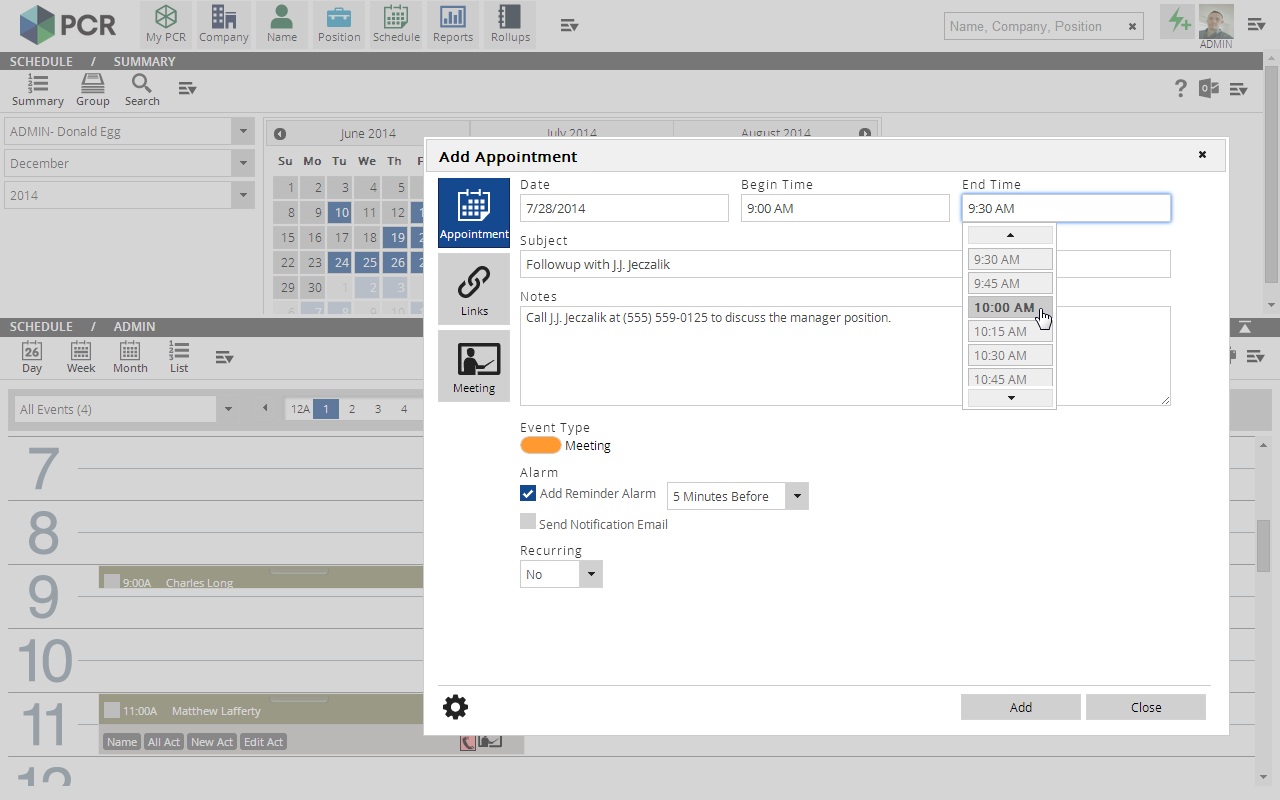Enable Send Notification Email checkbox
Screen dimensions: 1280x800
tap(528, 522)
